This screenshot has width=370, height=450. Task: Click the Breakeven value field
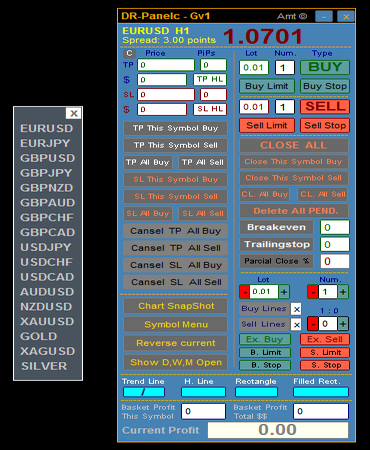tap(335, 227)
